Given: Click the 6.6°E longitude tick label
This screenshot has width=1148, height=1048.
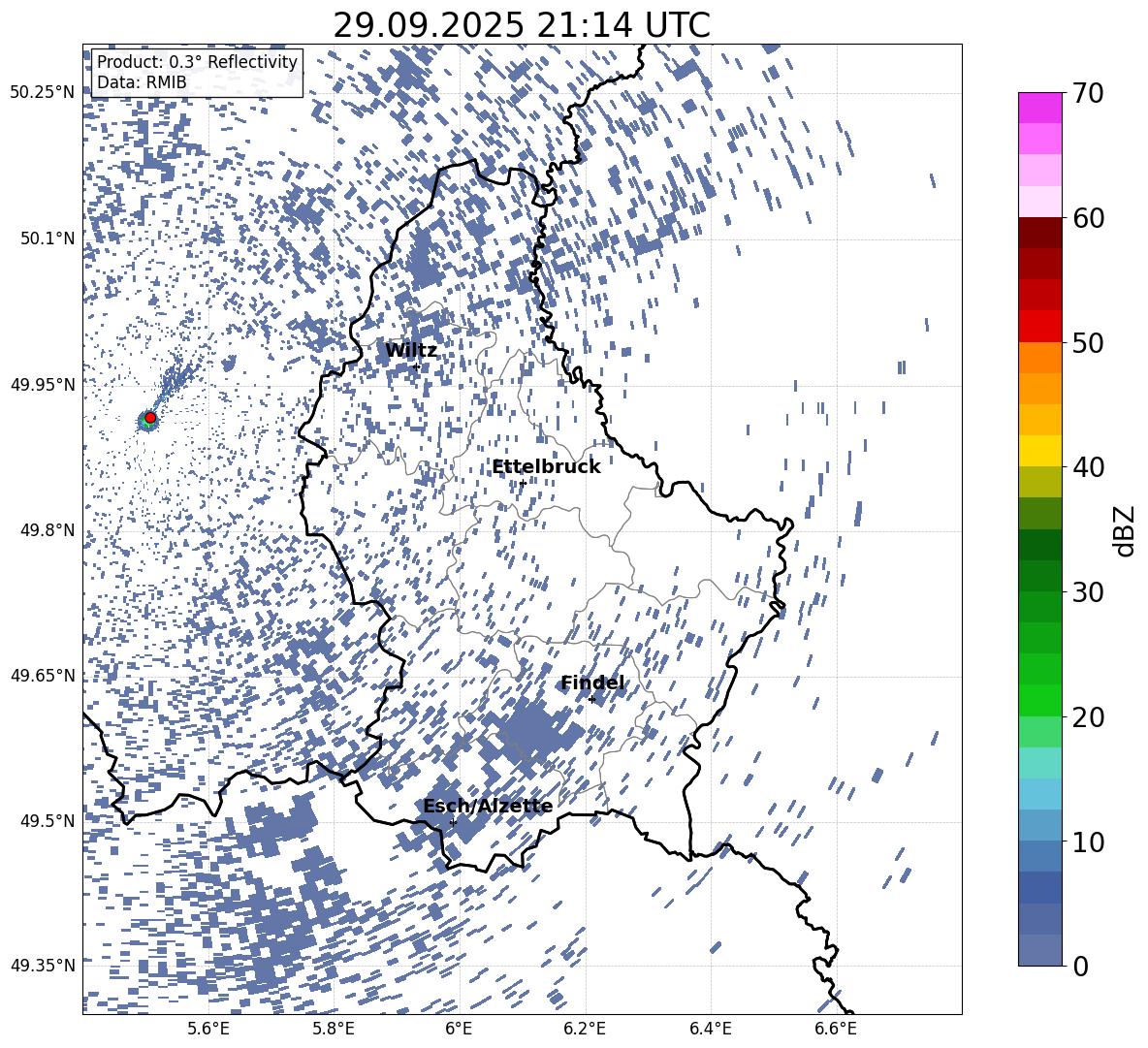Looking at the screenshot, I should (x=836, y=1029).
